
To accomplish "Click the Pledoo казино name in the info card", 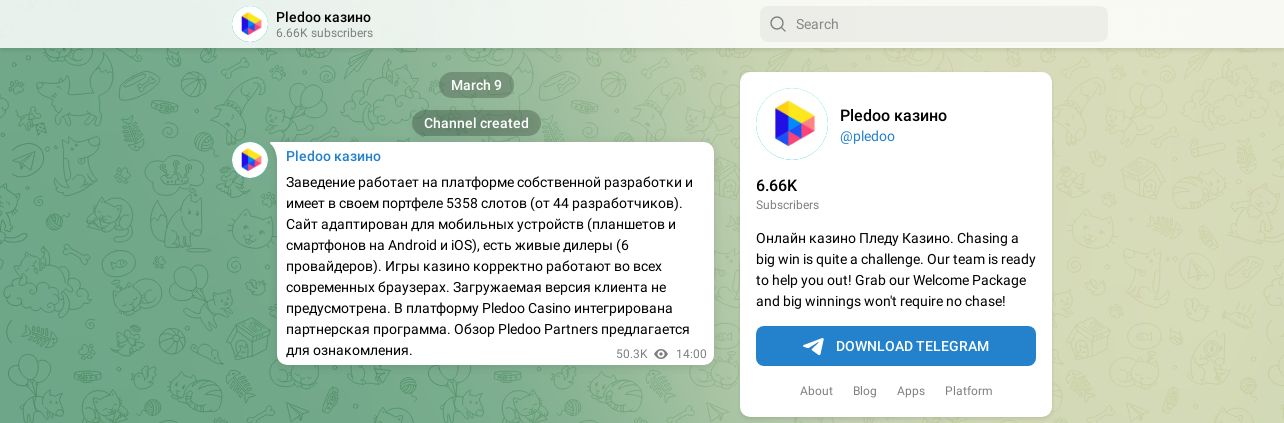I will [893, 115].
